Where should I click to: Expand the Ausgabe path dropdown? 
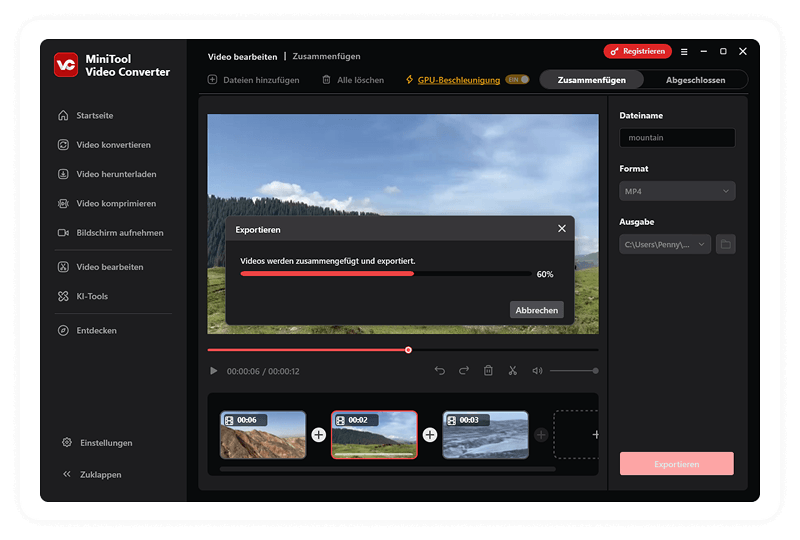(665, 244)
